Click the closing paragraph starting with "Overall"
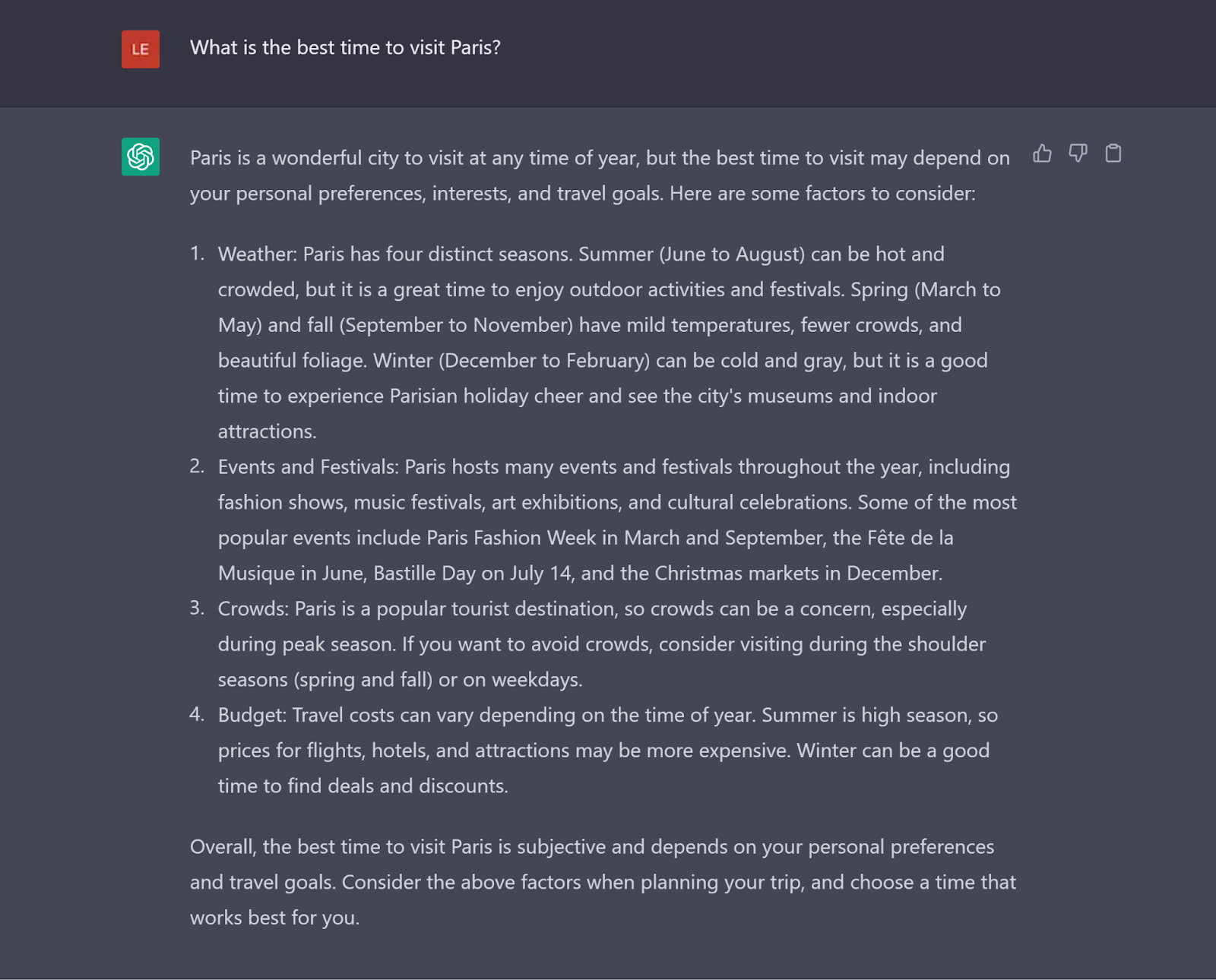1216x980 pixels. click(602, 882)
